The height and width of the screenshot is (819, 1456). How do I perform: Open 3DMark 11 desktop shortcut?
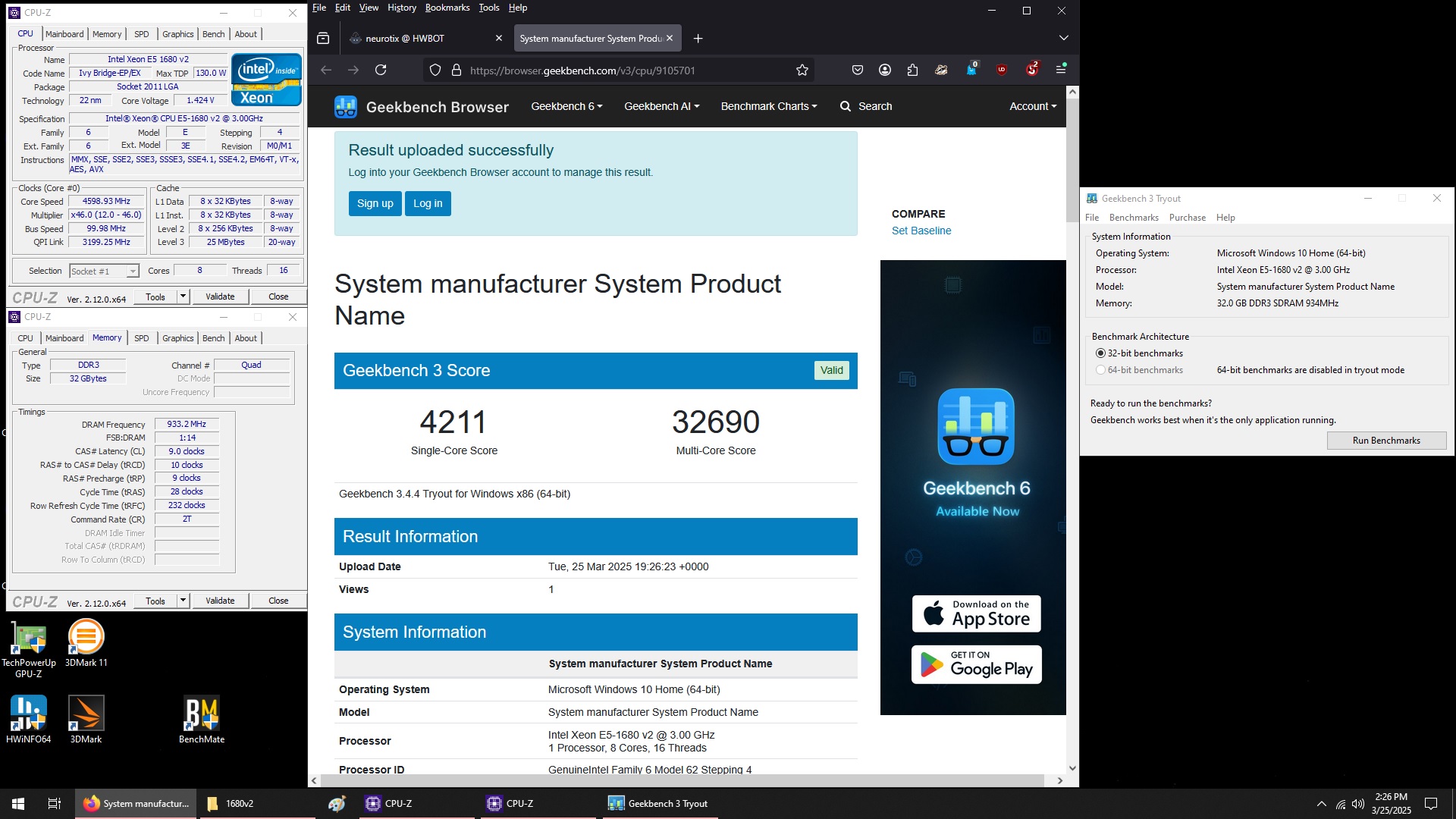pyautogui.click(x=86, y=643)
